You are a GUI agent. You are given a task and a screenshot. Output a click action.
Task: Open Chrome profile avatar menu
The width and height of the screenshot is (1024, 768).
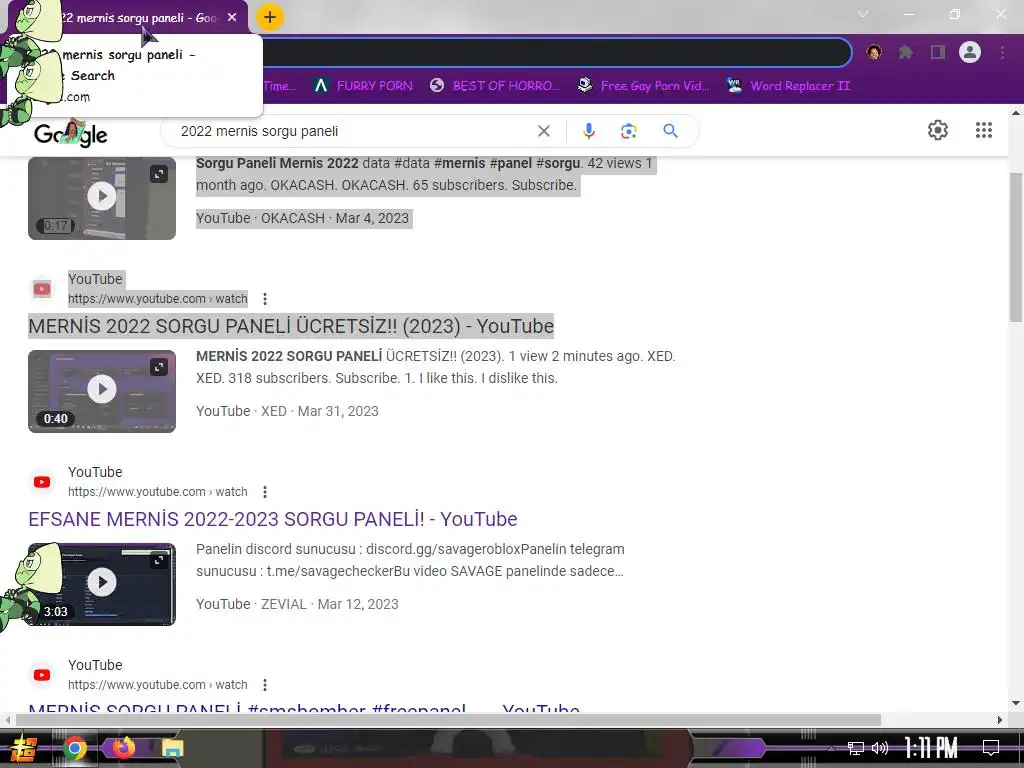tap(970, 52)
